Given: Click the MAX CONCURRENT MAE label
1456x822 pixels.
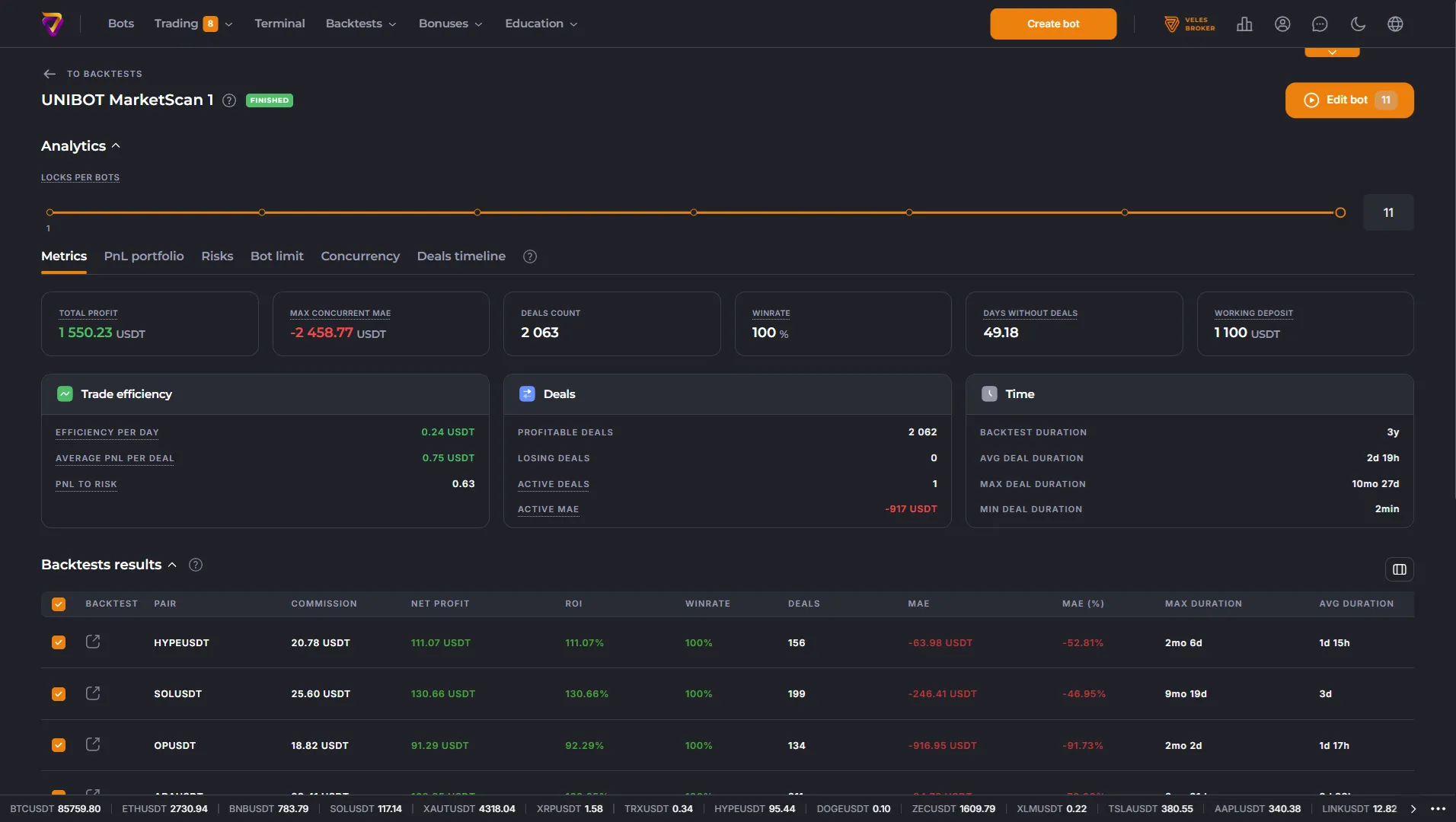Looking at the screenshot, I should click(340, 314).
